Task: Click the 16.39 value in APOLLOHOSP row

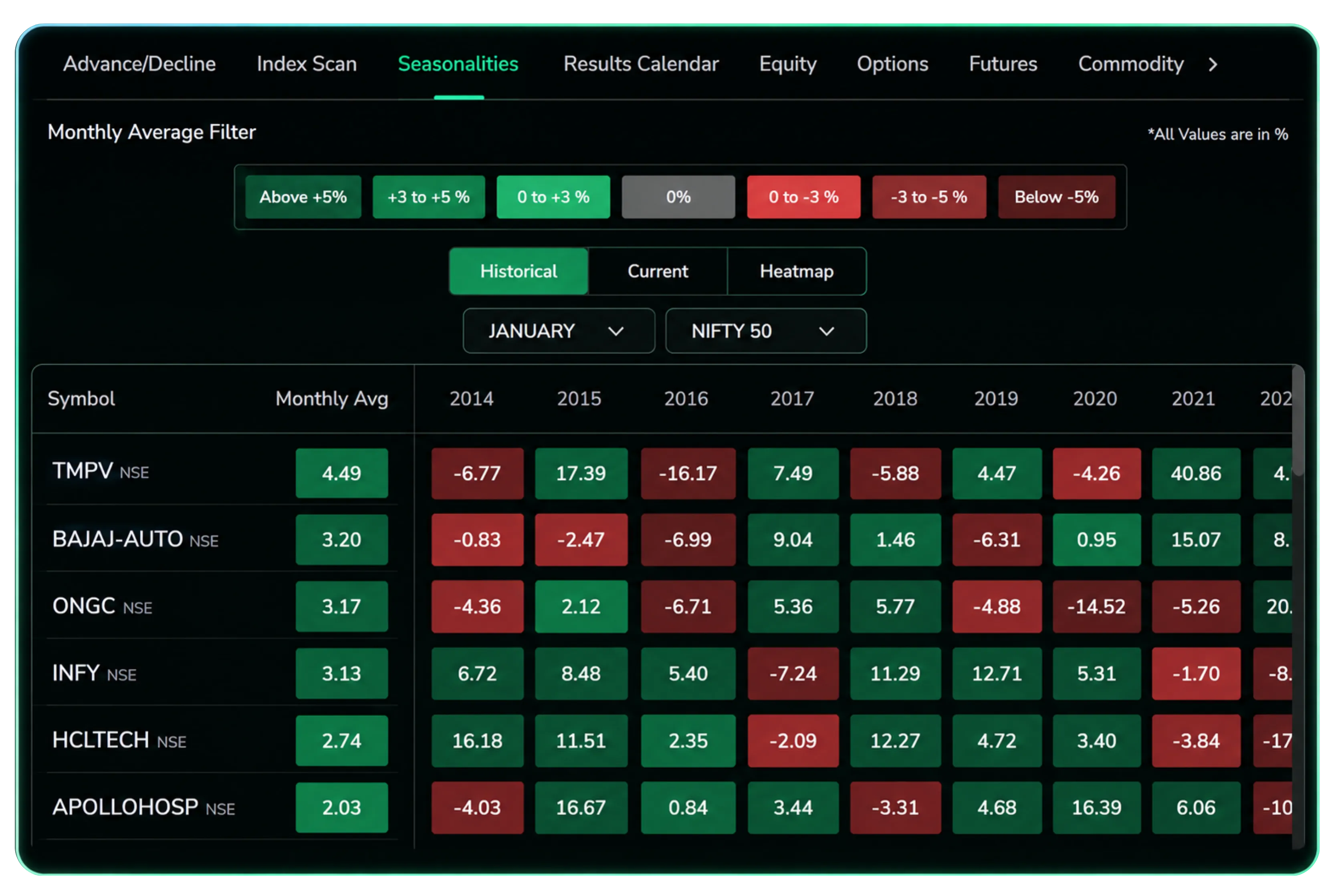Action: point(1096,807)
